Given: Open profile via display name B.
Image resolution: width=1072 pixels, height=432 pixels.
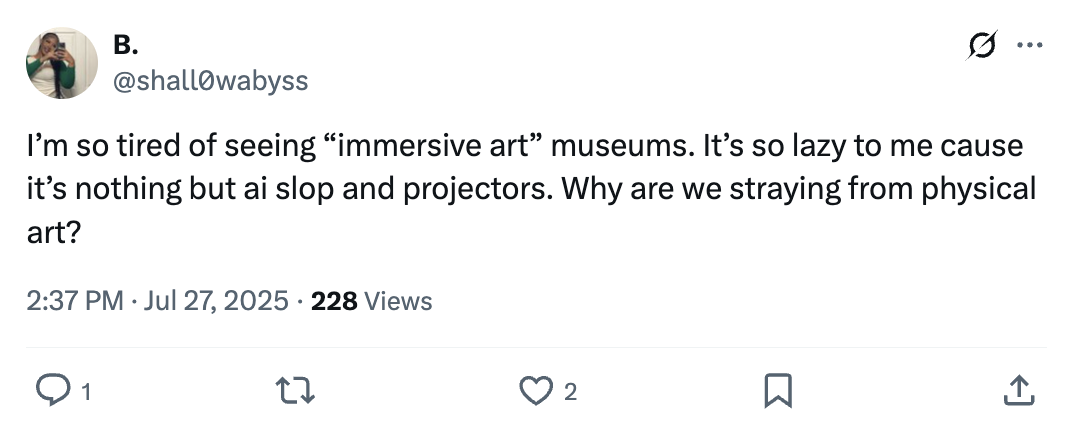Looking at the screenshot, I should [x=126, y=46].
